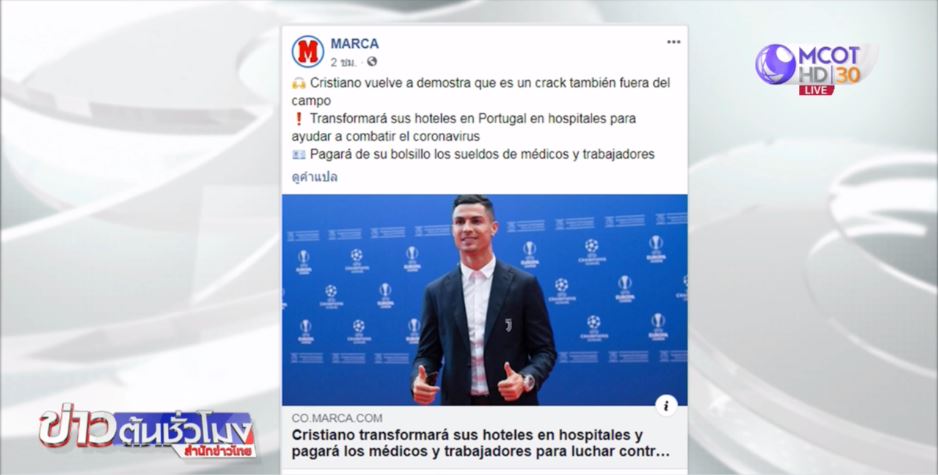Click the Transformará sus hoteles text line
Image resolution: width=938 pixels, height=475 pixels.
464,127
